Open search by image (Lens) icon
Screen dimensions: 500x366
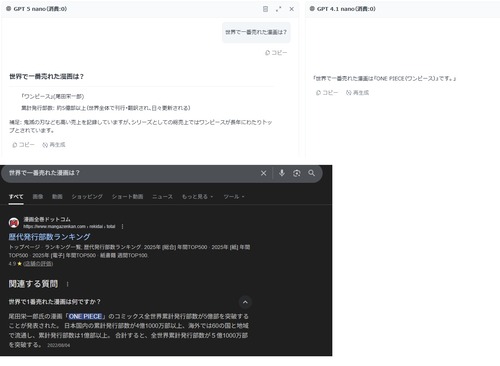(x=297, y=173)
